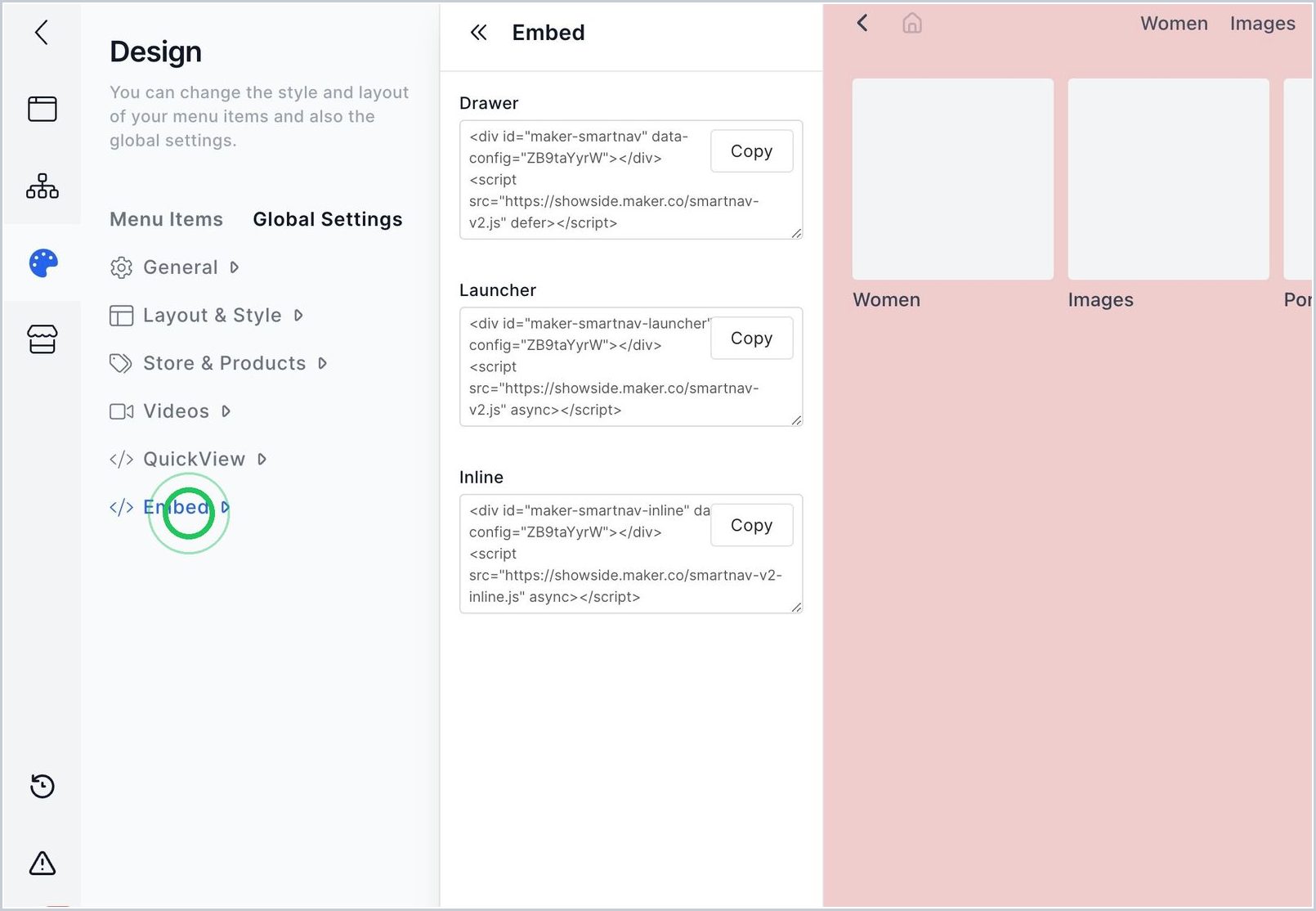Open Women in the preview top navigation
Screen dimensions: 1316x911
1174,24
